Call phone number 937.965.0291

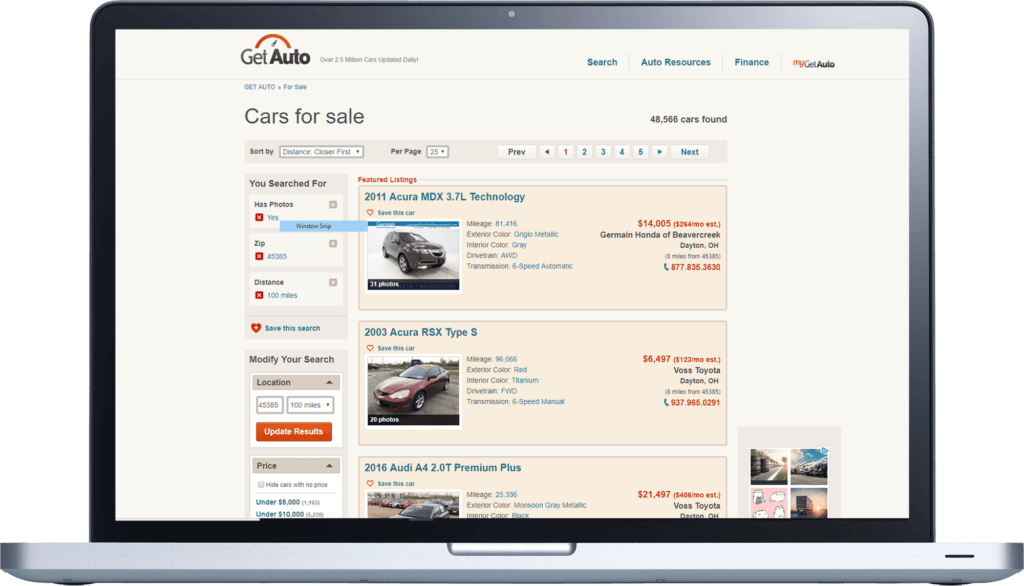coord(696,402)
